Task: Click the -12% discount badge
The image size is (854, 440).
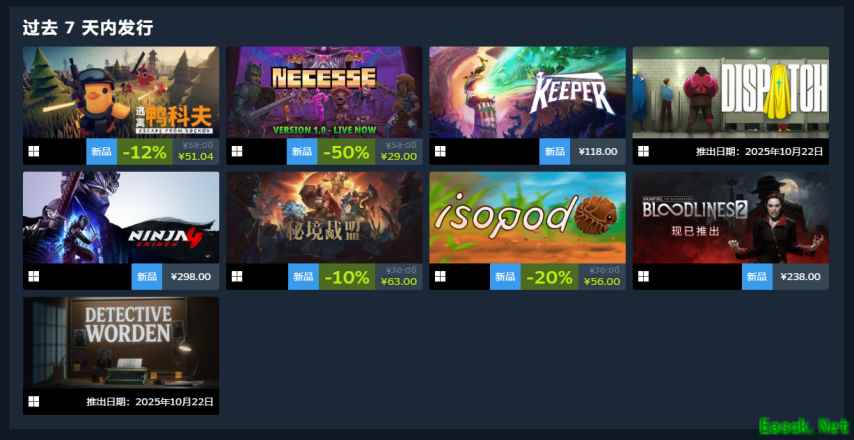Action: click(144, 152)
